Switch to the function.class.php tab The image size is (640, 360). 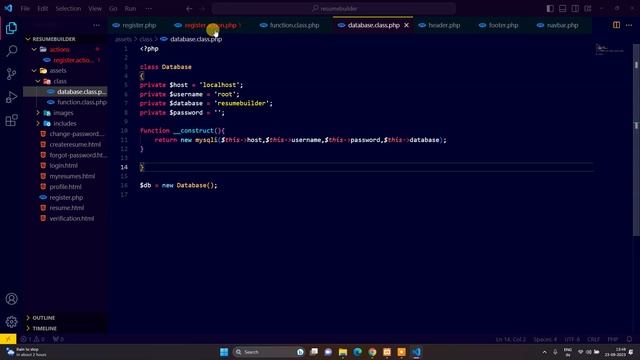(x=294, y=25)
